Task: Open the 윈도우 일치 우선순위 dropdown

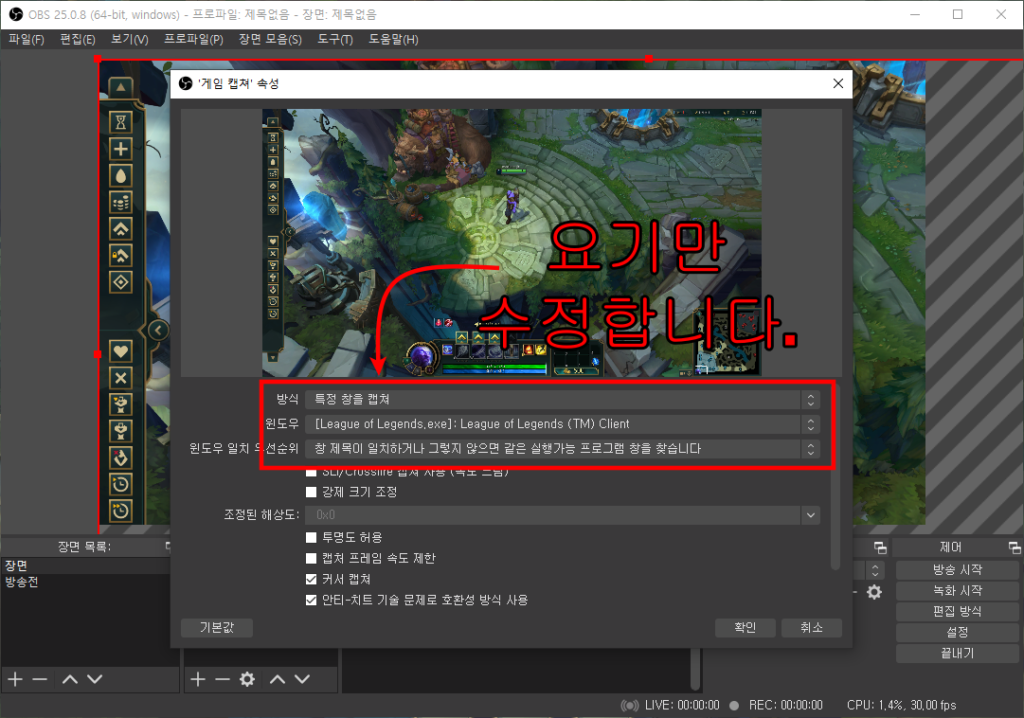Action: (x=562, y=449)
